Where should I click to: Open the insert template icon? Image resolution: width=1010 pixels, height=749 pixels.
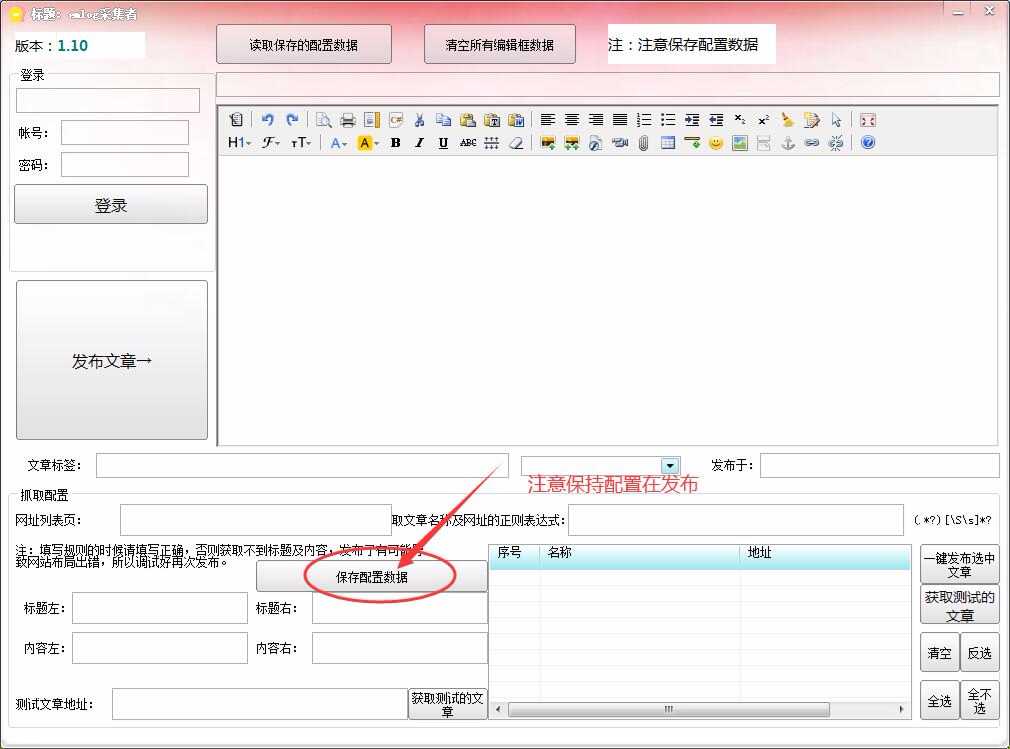(372, 119)
